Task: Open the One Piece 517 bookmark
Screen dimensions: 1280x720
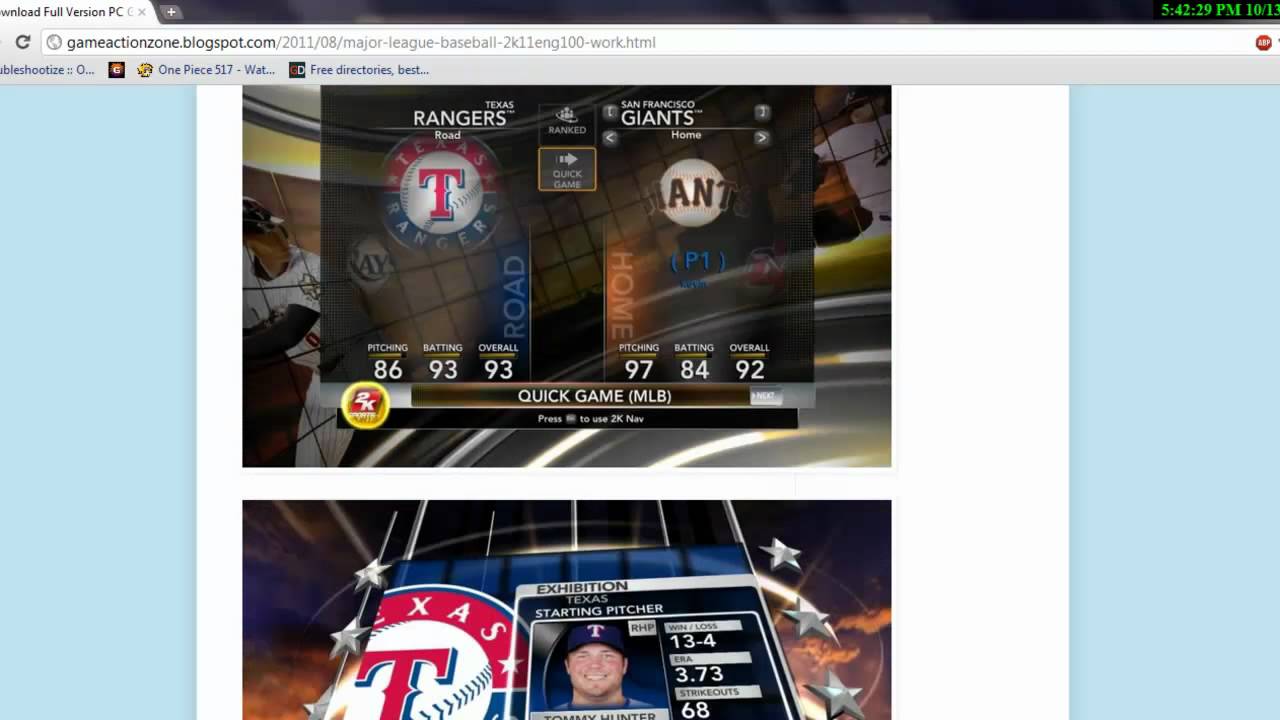Action: (206, 70)
